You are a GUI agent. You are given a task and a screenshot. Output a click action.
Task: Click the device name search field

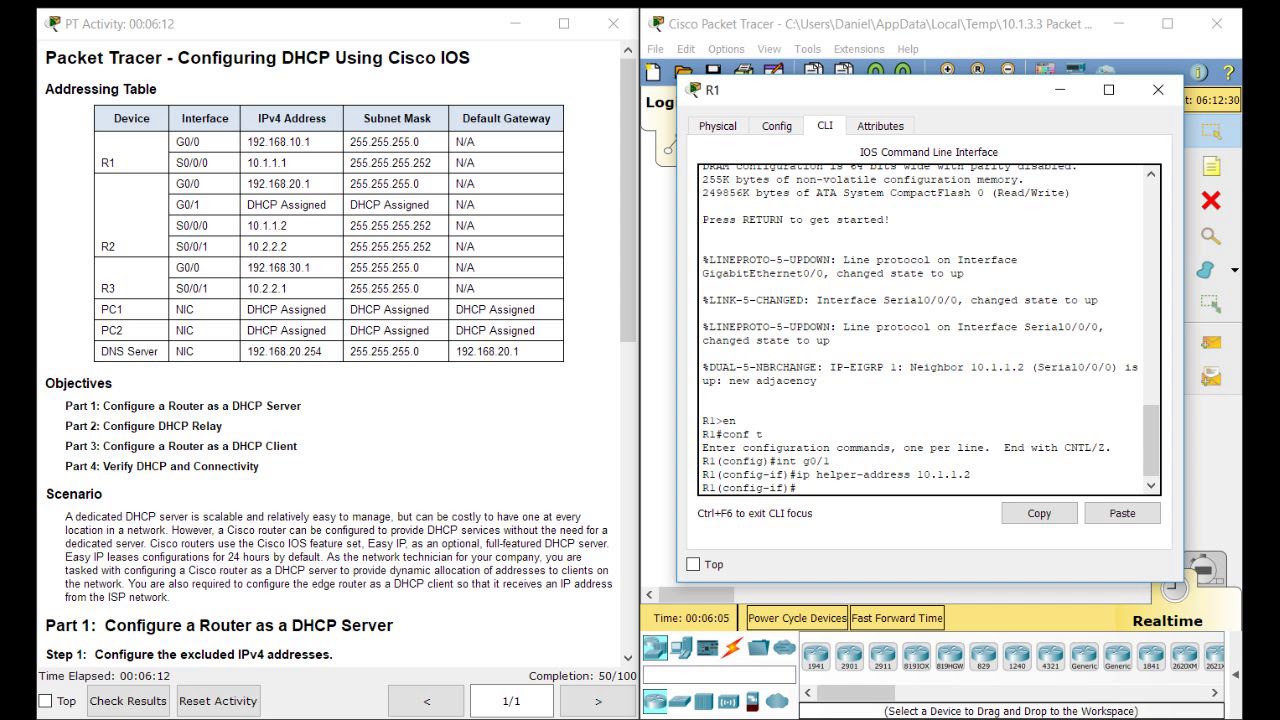pyautogui.click(x=719, y=675)
